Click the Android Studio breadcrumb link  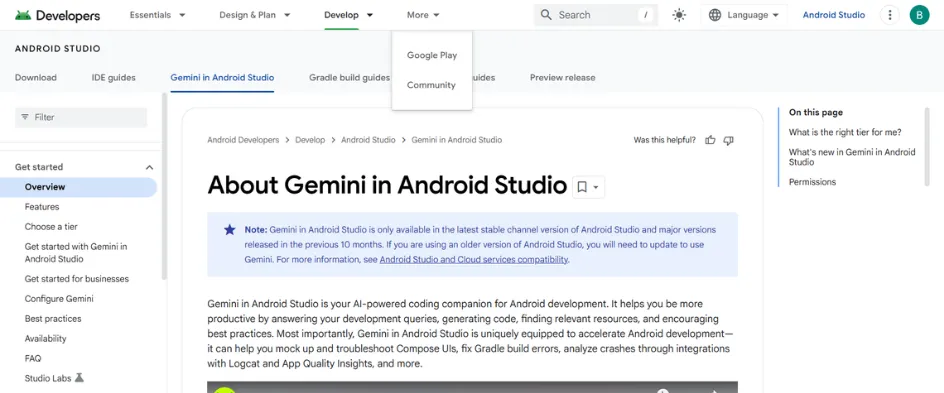(x=368, y=140)
